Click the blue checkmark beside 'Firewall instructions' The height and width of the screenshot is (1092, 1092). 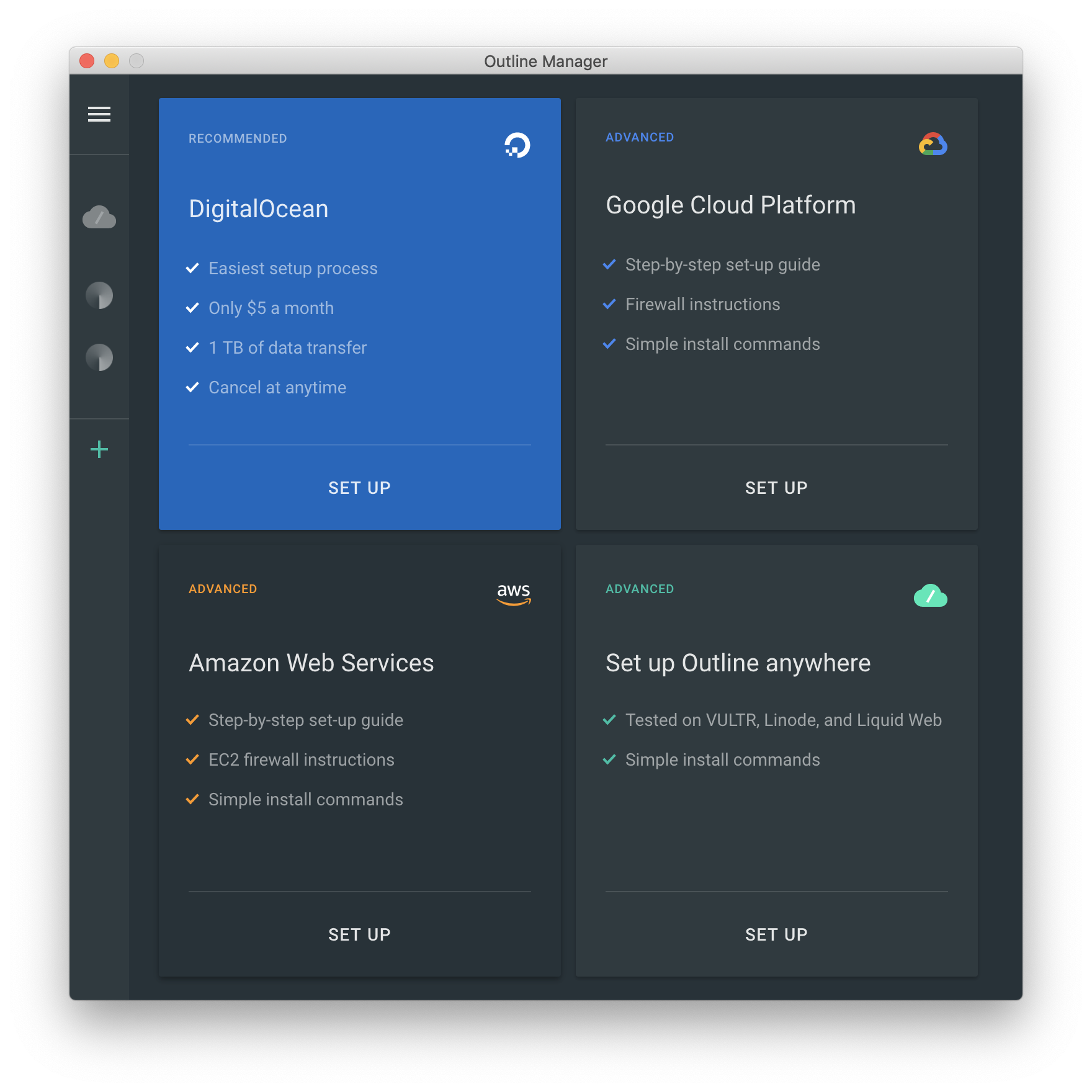click(609, 304)
